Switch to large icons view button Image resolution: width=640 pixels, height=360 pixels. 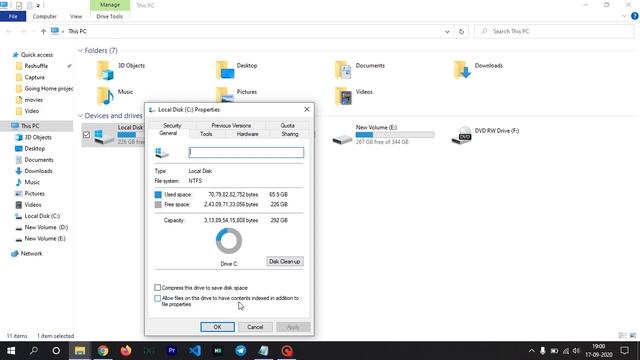point(633,336)
